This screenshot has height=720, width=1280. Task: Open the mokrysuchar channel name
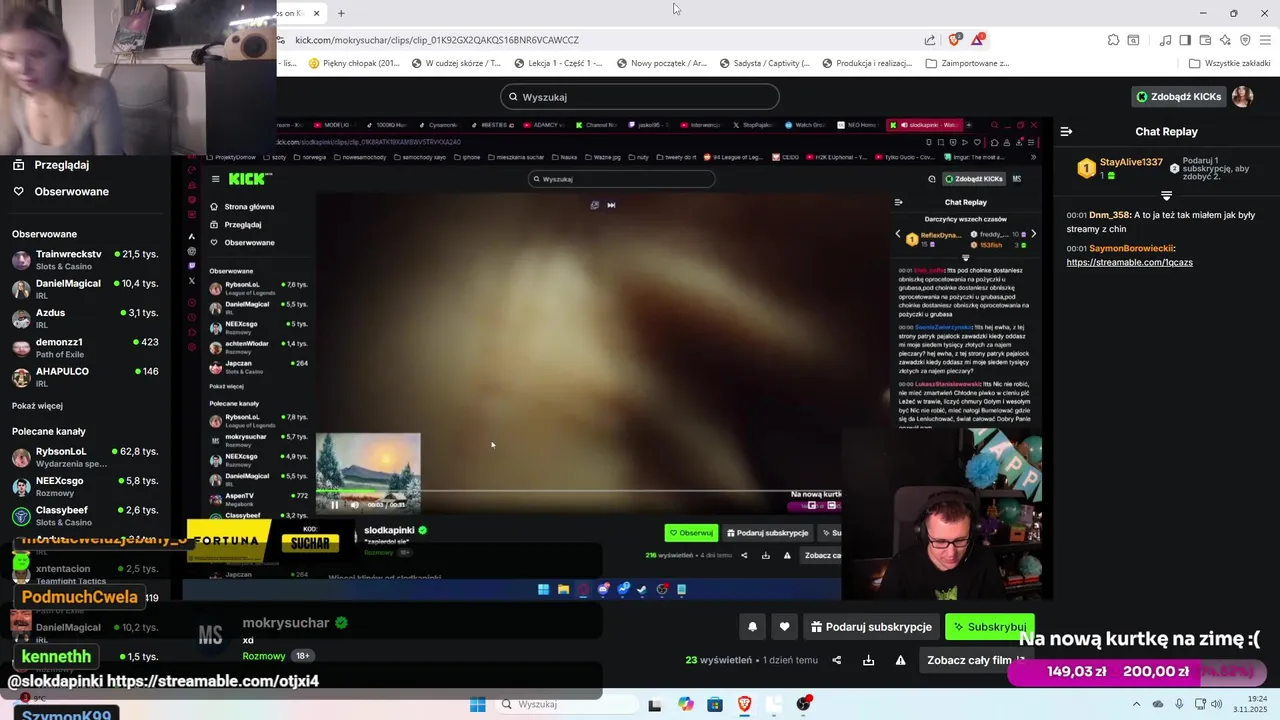point(285,623)
